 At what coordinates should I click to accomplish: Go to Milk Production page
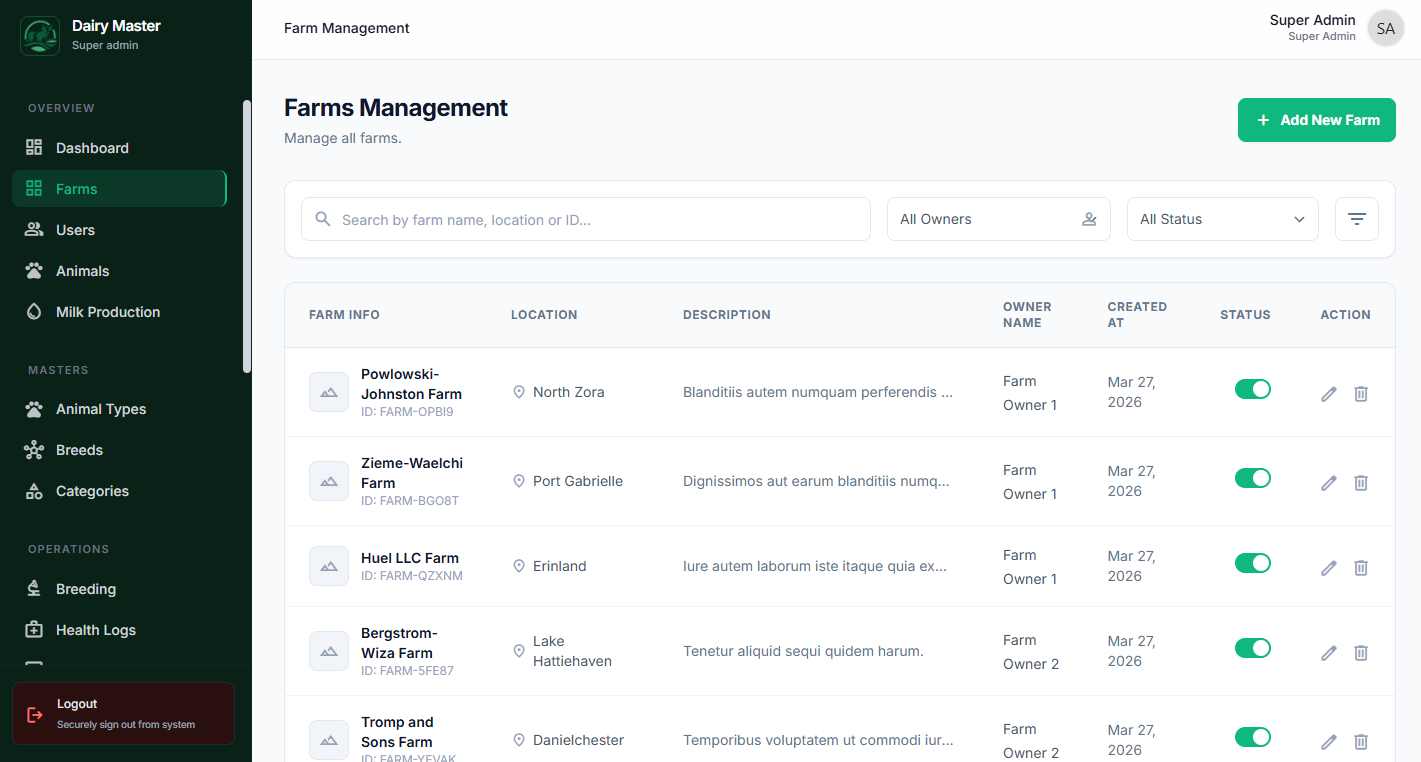[107, 312]
